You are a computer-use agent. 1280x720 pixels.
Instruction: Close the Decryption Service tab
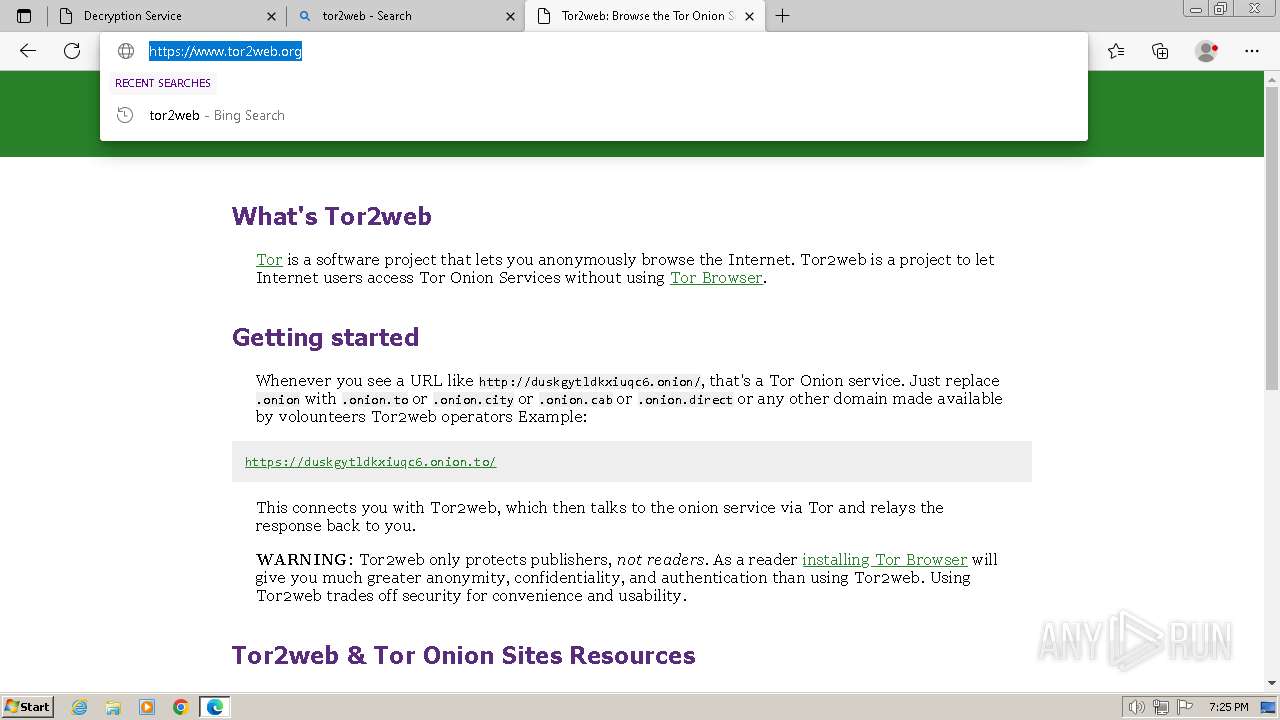(271, 16)
